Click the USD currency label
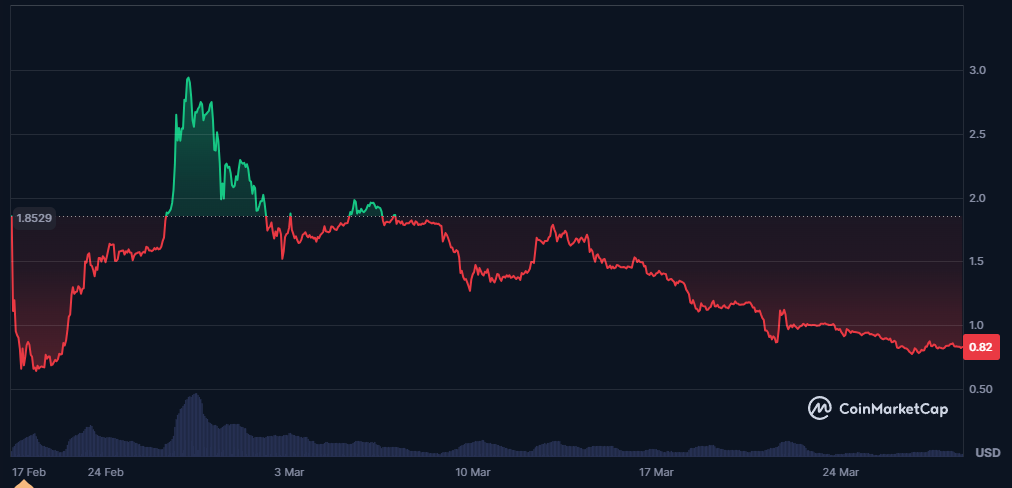This screenshot has width=1012, height=488. click(x=987, y=453)
